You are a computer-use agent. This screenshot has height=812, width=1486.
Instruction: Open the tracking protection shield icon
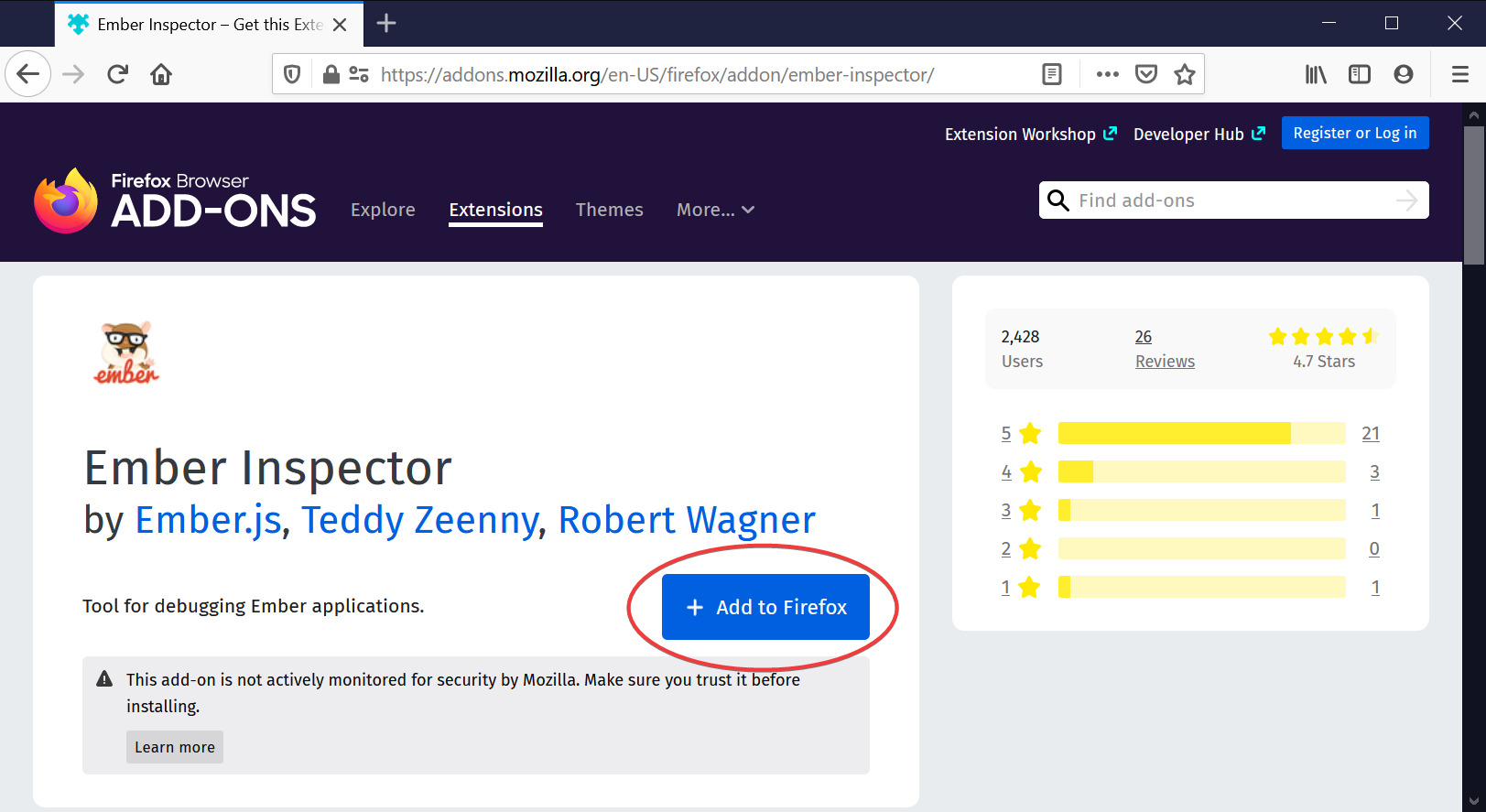[x=292, y=74]
